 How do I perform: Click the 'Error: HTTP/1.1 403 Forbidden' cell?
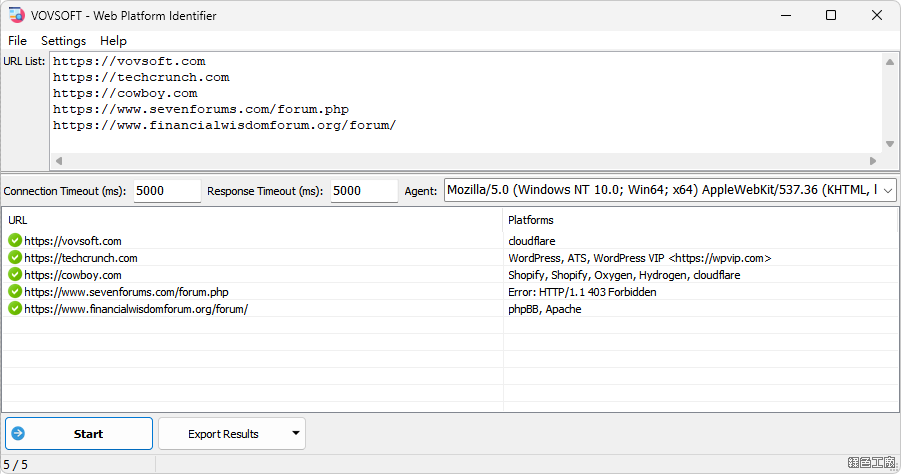pos(582,292)
